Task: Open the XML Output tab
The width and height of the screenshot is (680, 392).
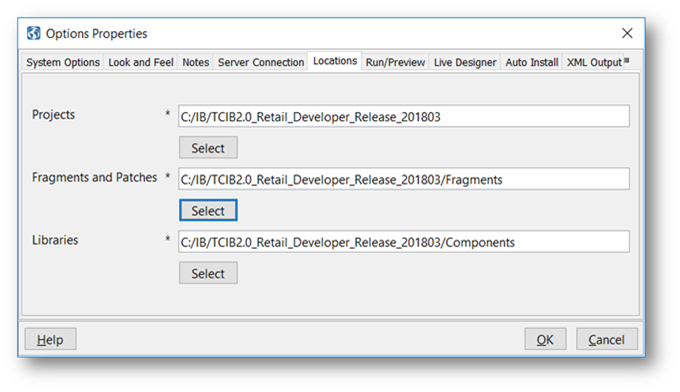Action: [594, 62]
